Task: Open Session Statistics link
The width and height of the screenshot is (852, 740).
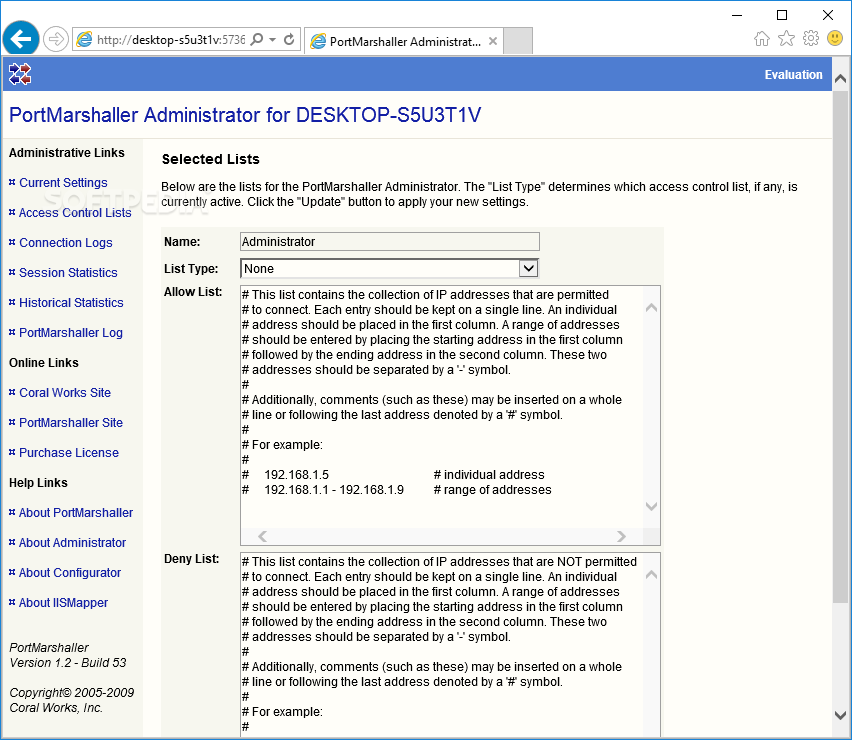Action: pos(68,273)
